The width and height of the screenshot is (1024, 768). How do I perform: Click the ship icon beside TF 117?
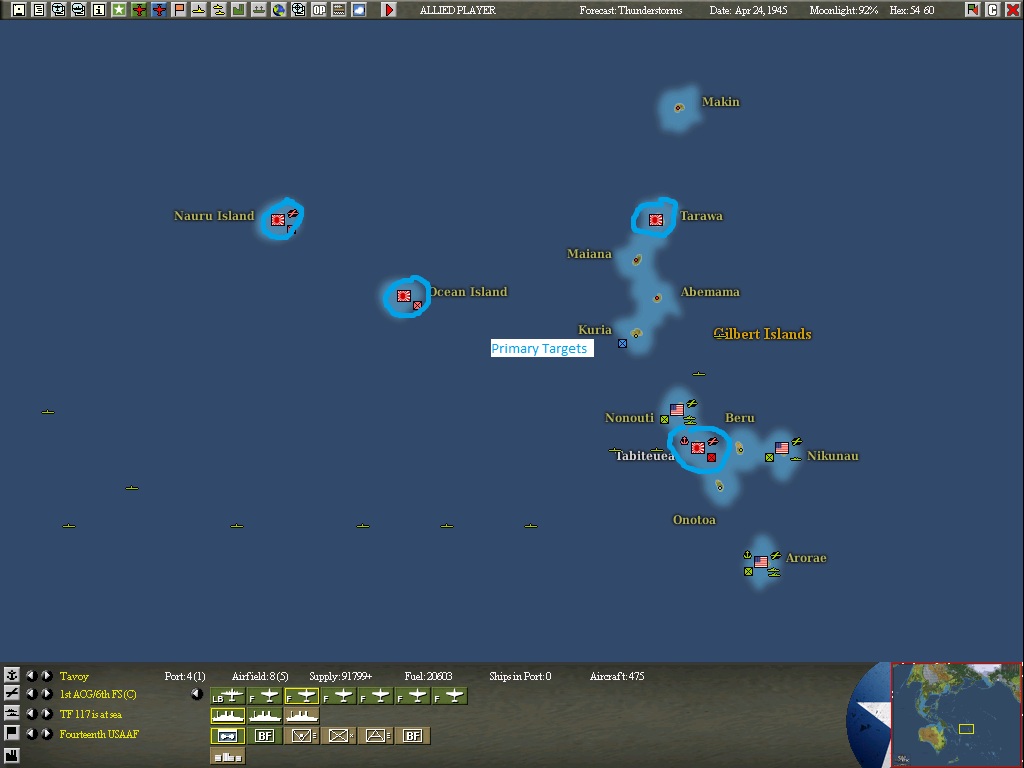(x=12, y=713)
